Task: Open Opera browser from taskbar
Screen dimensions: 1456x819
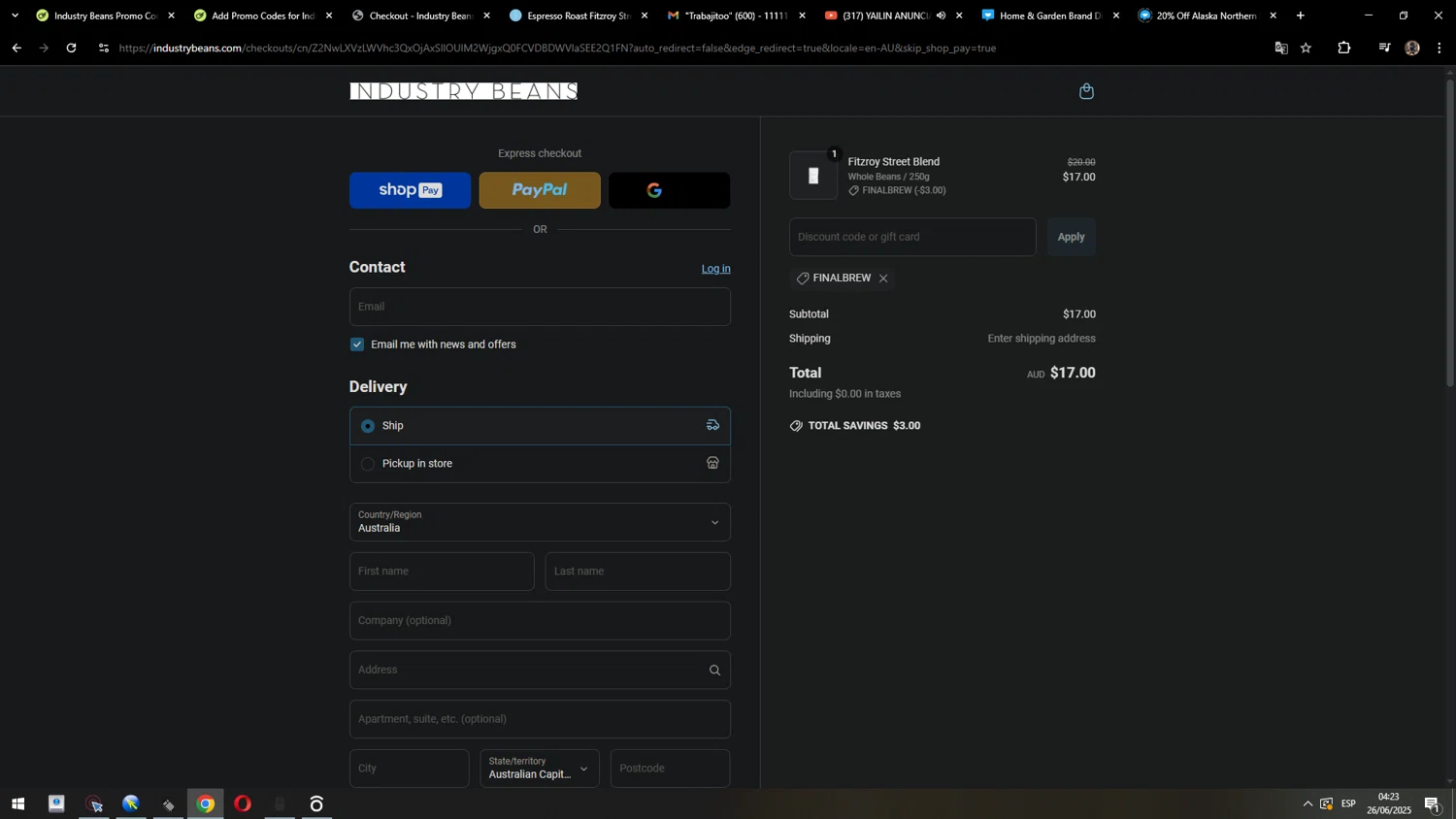Action: point(243,803)
